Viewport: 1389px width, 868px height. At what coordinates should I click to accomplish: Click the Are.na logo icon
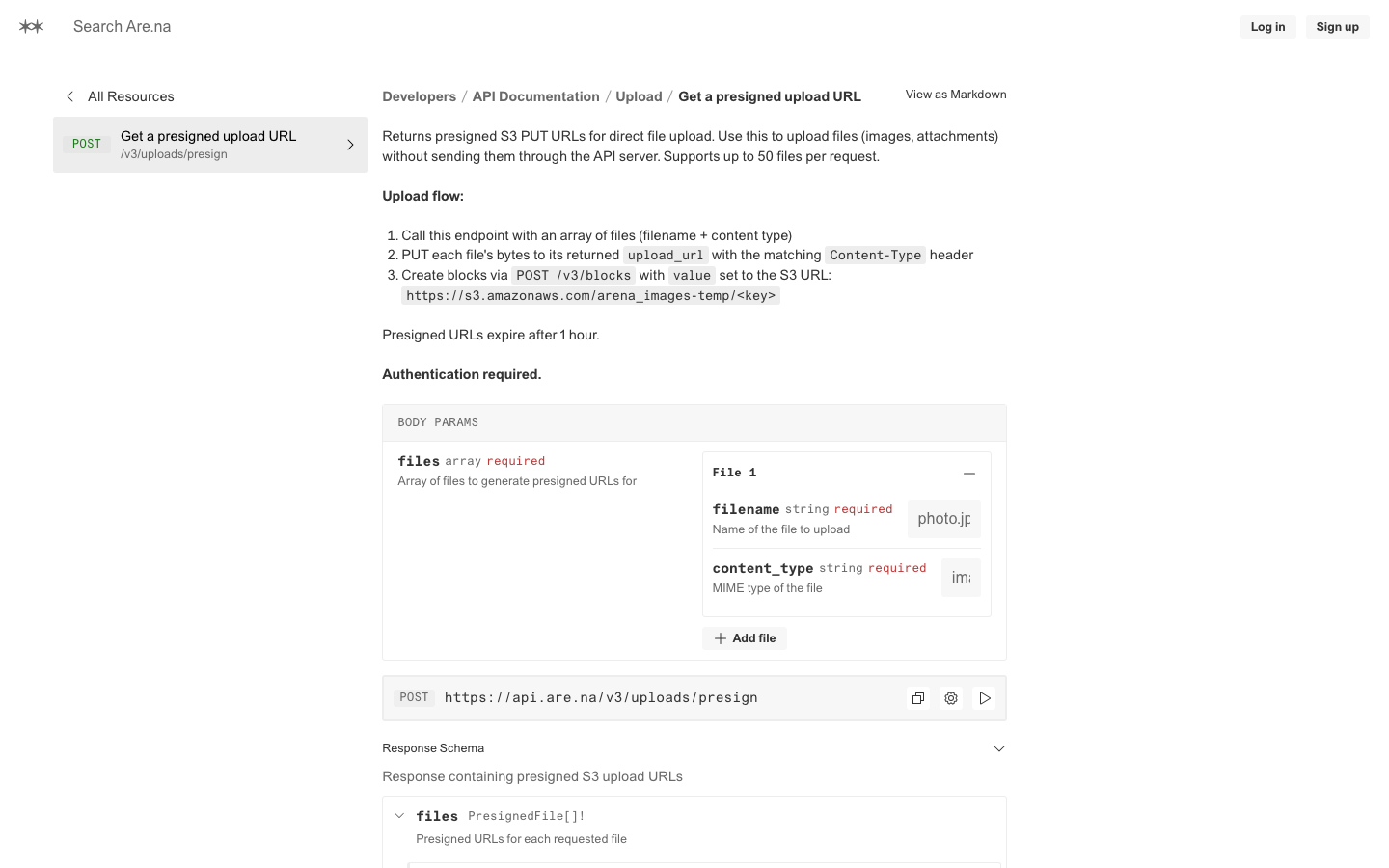point(31,27)
